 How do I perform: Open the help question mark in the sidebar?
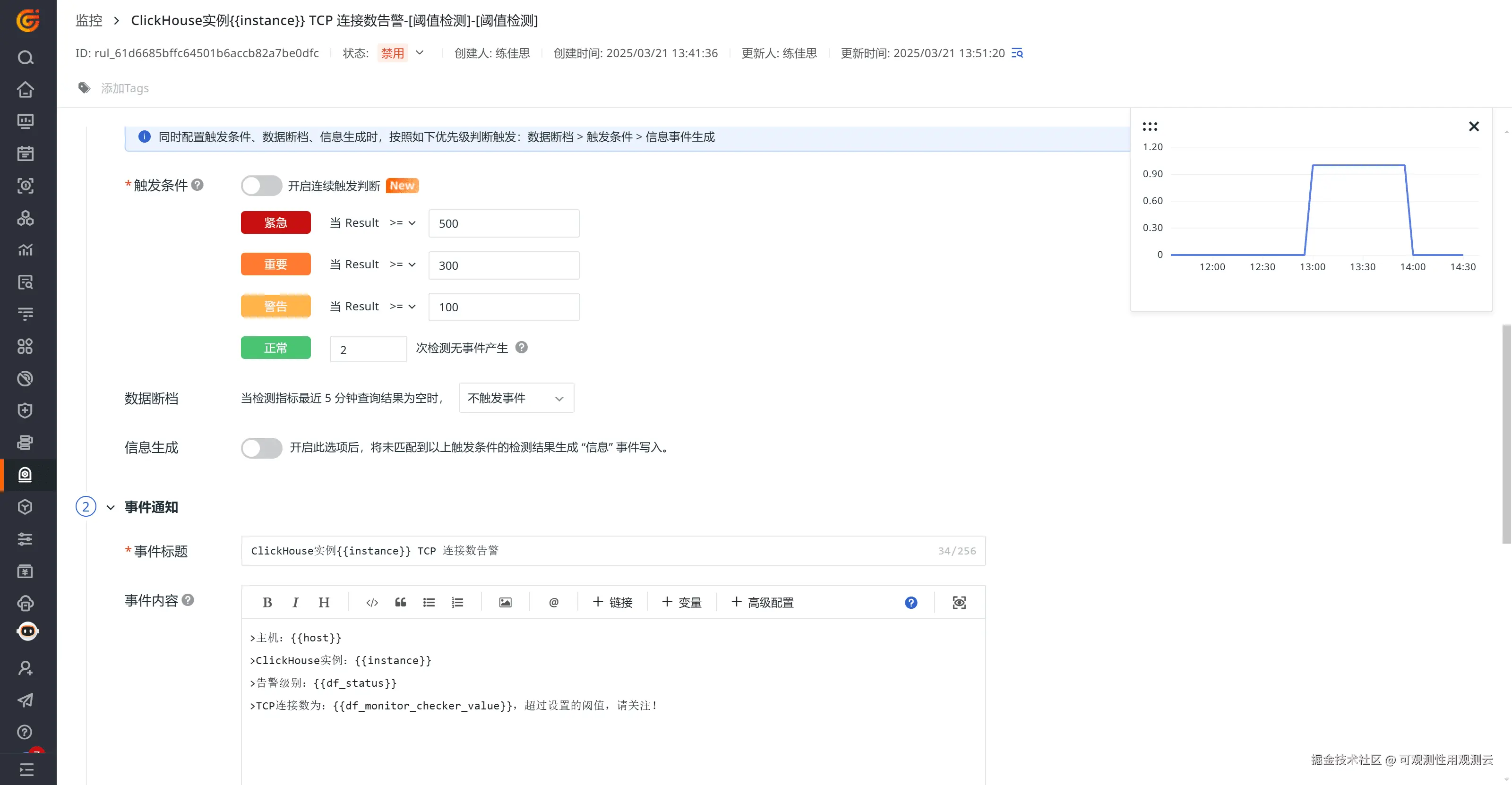[25, 732]
